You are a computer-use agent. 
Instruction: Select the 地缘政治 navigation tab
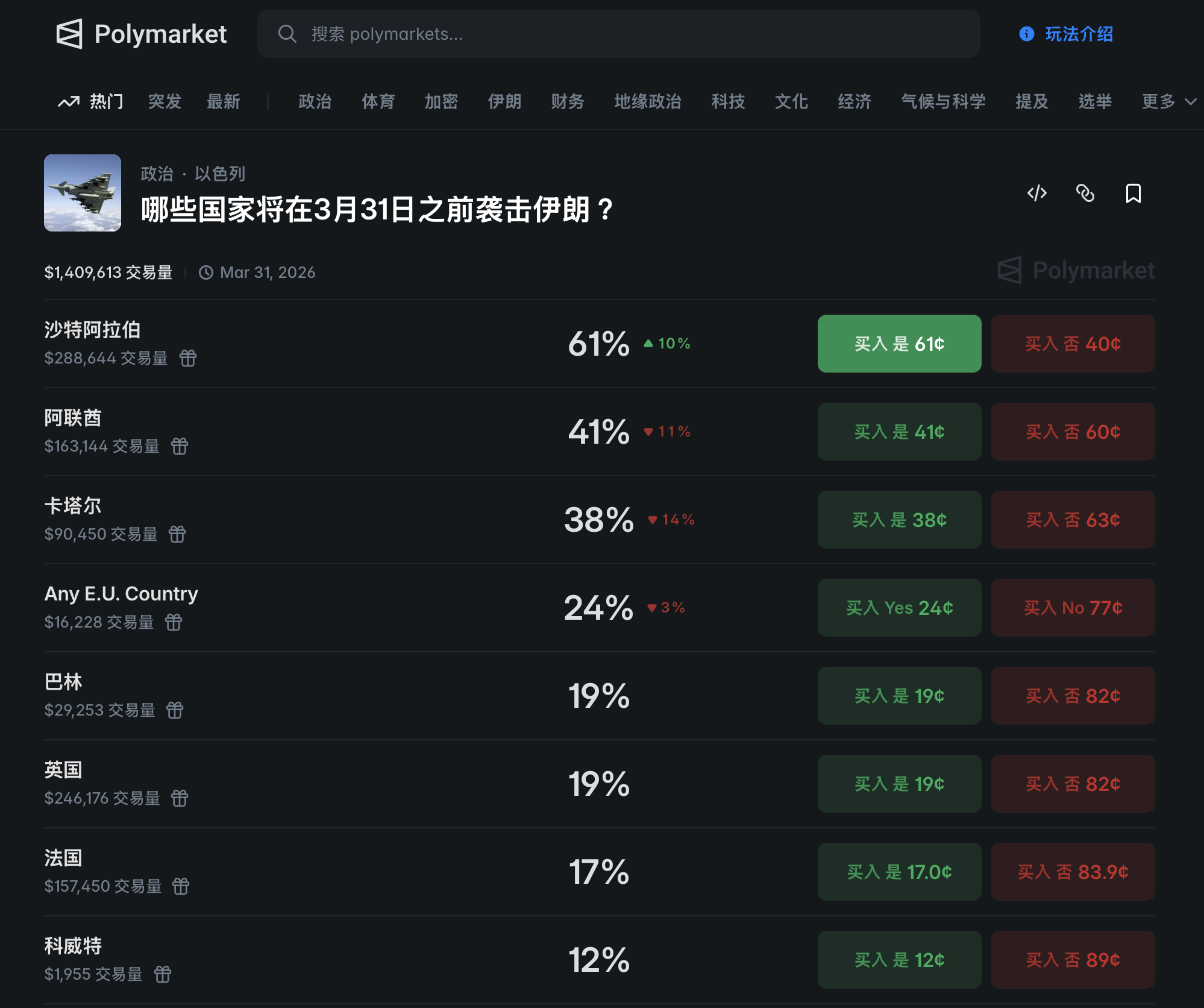tap(647, 101)
